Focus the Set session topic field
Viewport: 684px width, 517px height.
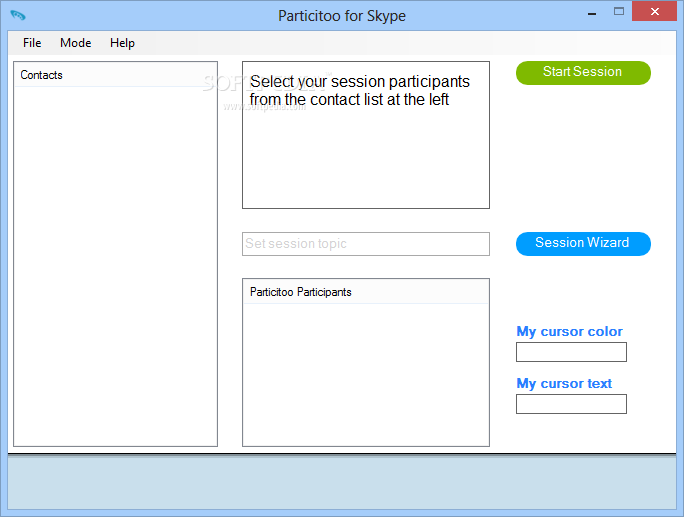(x=366, y=243)
